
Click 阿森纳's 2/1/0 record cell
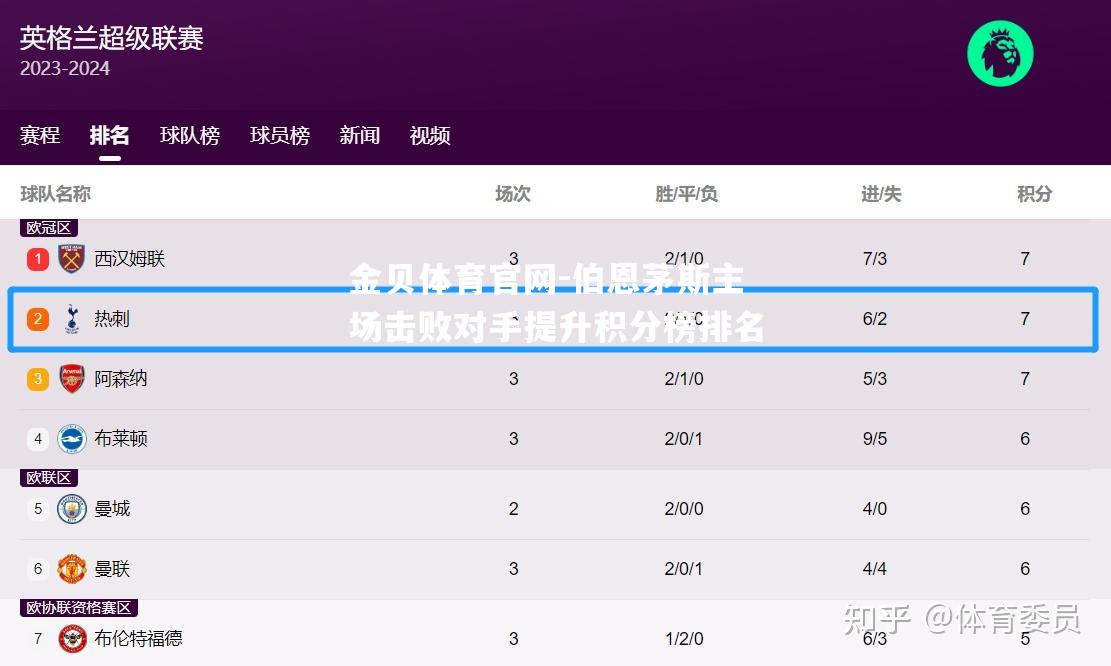click(684, 378)
